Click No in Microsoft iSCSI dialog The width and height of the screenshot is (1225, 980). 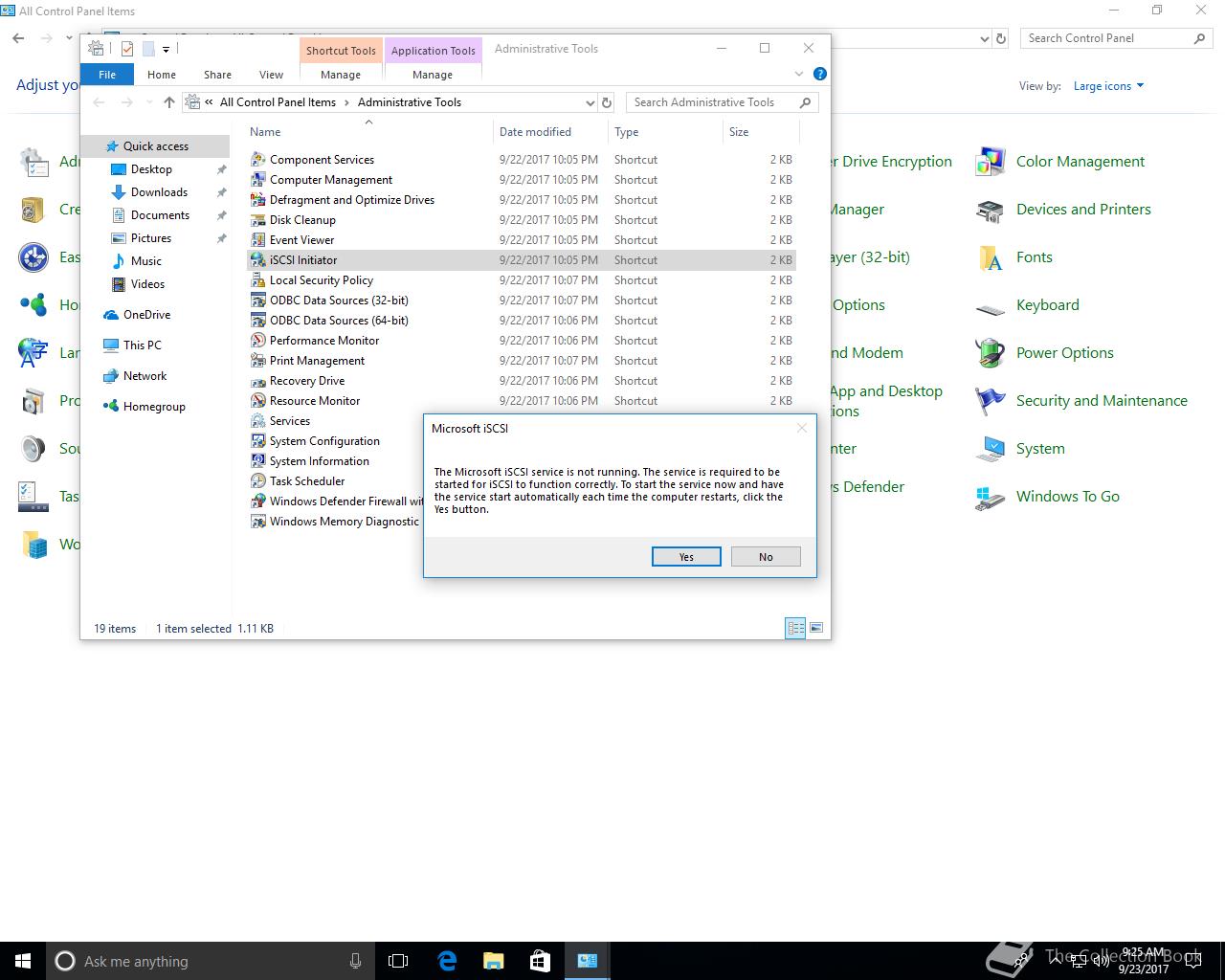(x=766, y=557)
